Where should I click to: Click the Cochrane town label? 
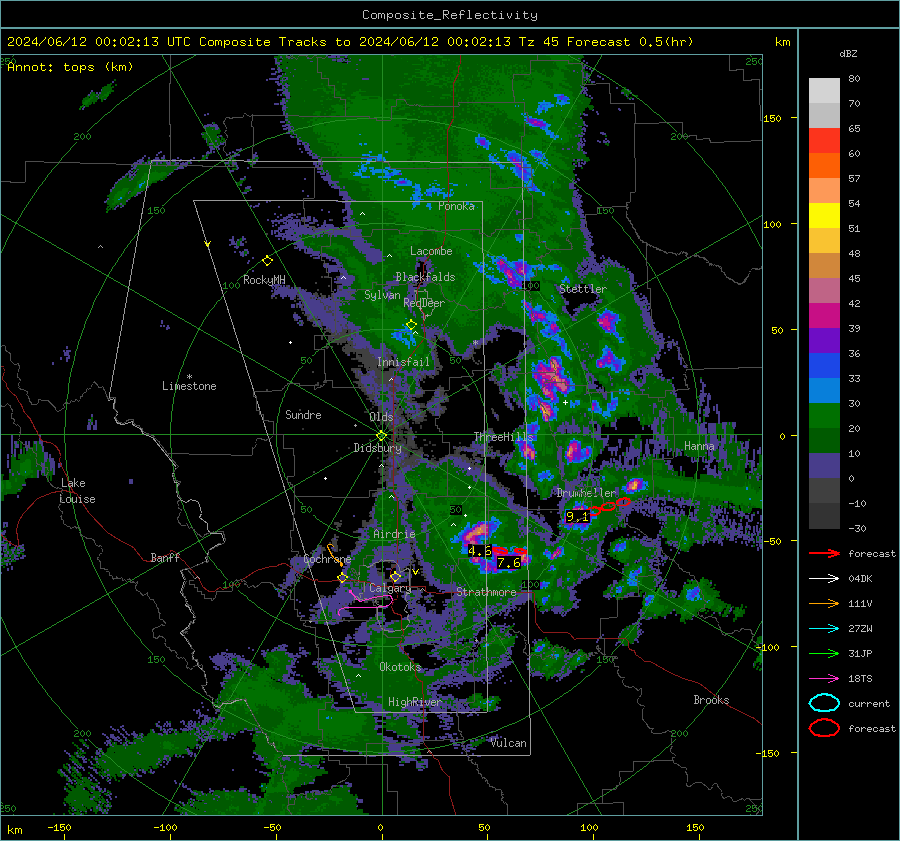click(x=327, y=559)
